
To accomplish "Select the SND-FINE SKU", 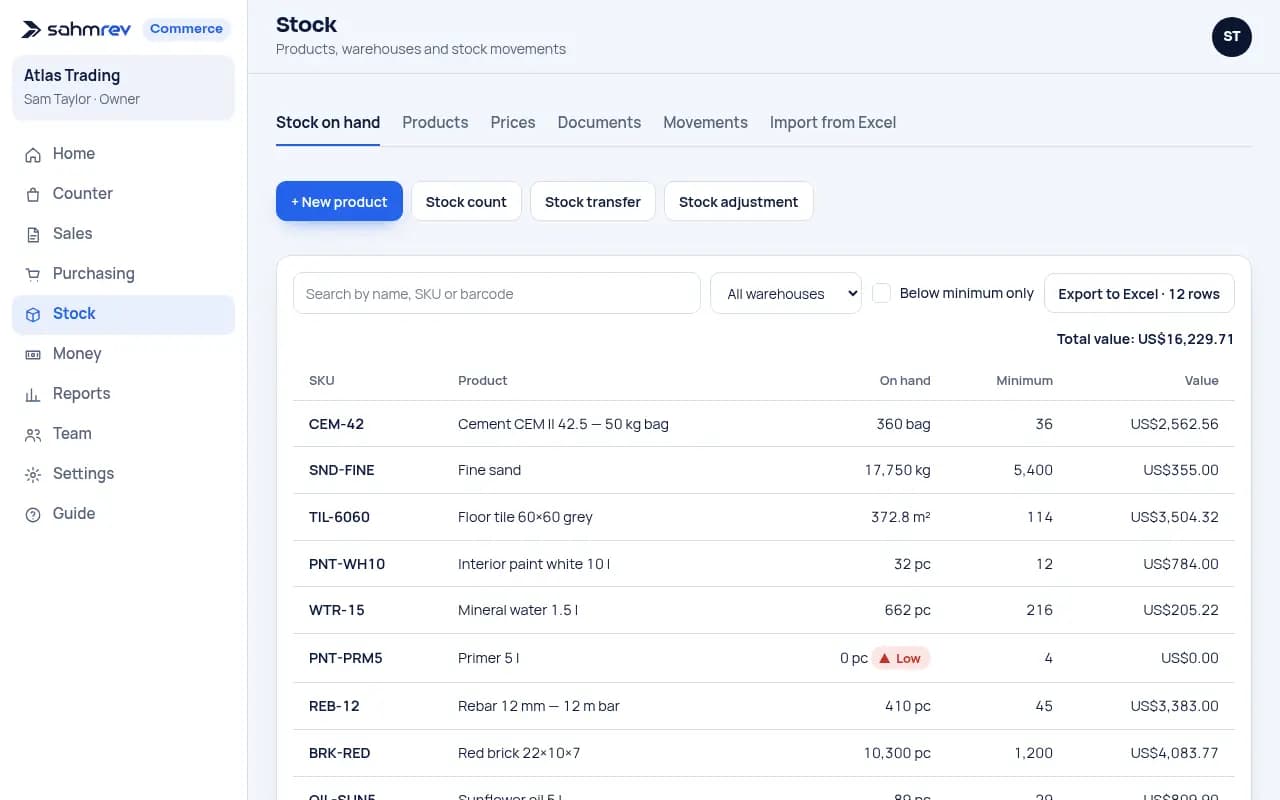I will coord(341,470).
